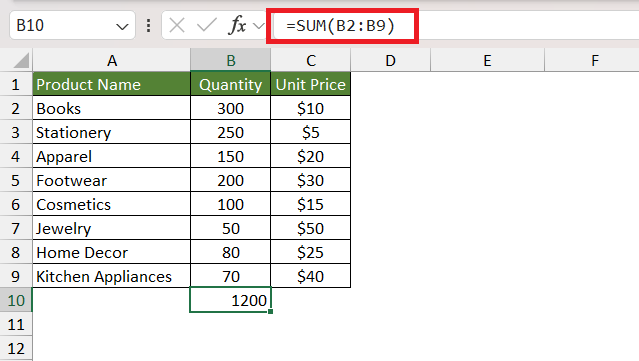Select row 3 header

tap(16, 132)
